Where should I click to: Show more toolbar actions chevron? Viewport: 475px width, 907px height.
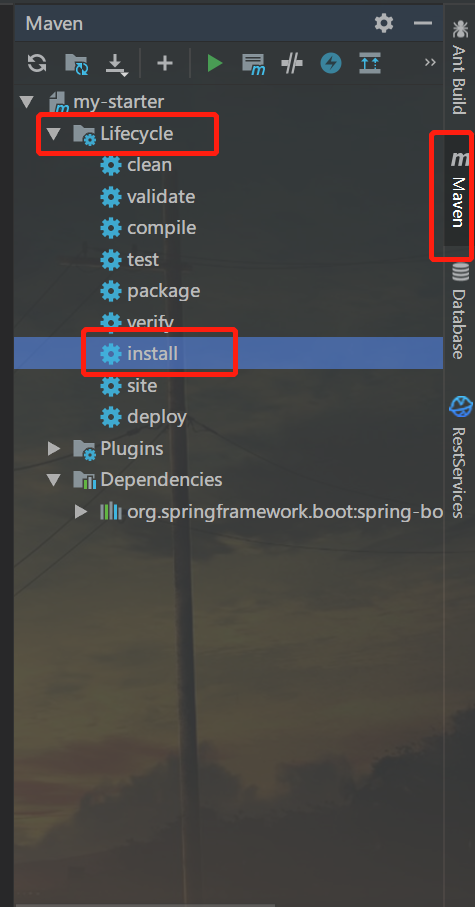[430, 62]
